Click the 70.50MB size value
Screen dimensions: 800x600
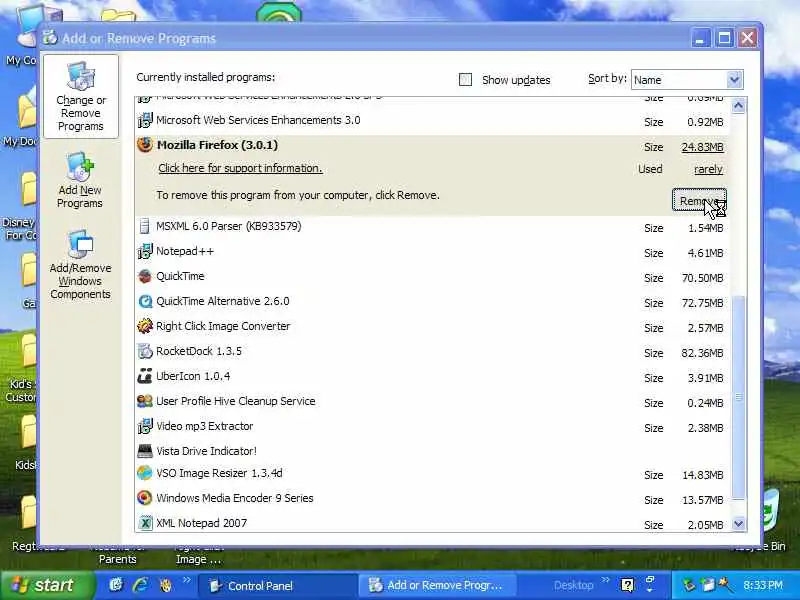pos(703,278)
